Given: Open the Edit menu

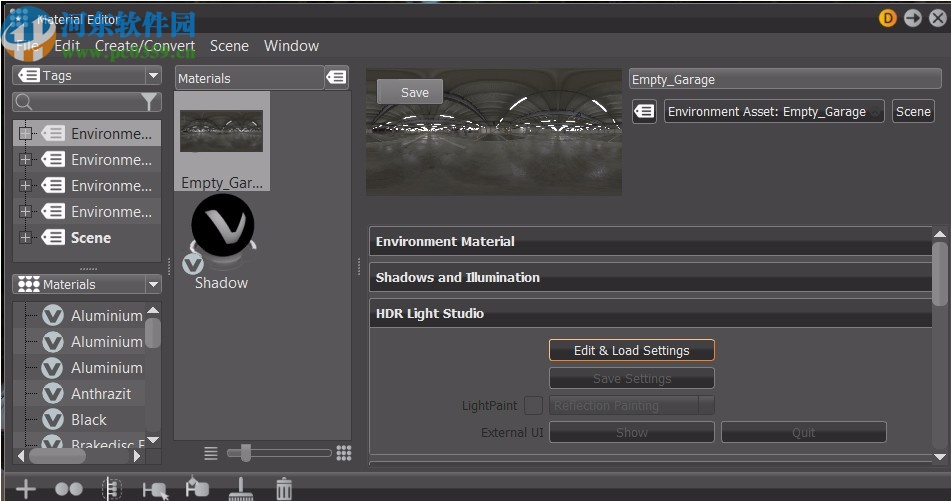Looking at the screenshot, I should pyautogui.click(x=67, y=46).
